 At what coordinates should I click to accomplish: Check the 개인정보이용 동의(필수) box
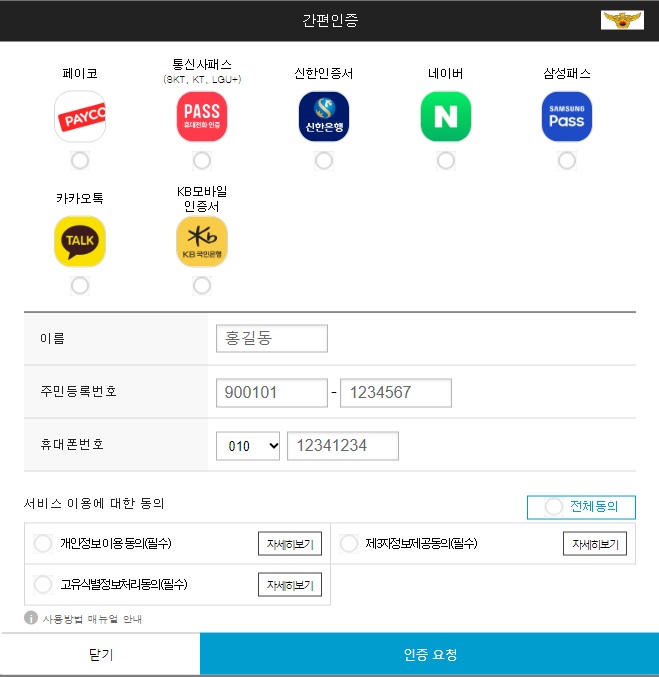coord(43,544)
